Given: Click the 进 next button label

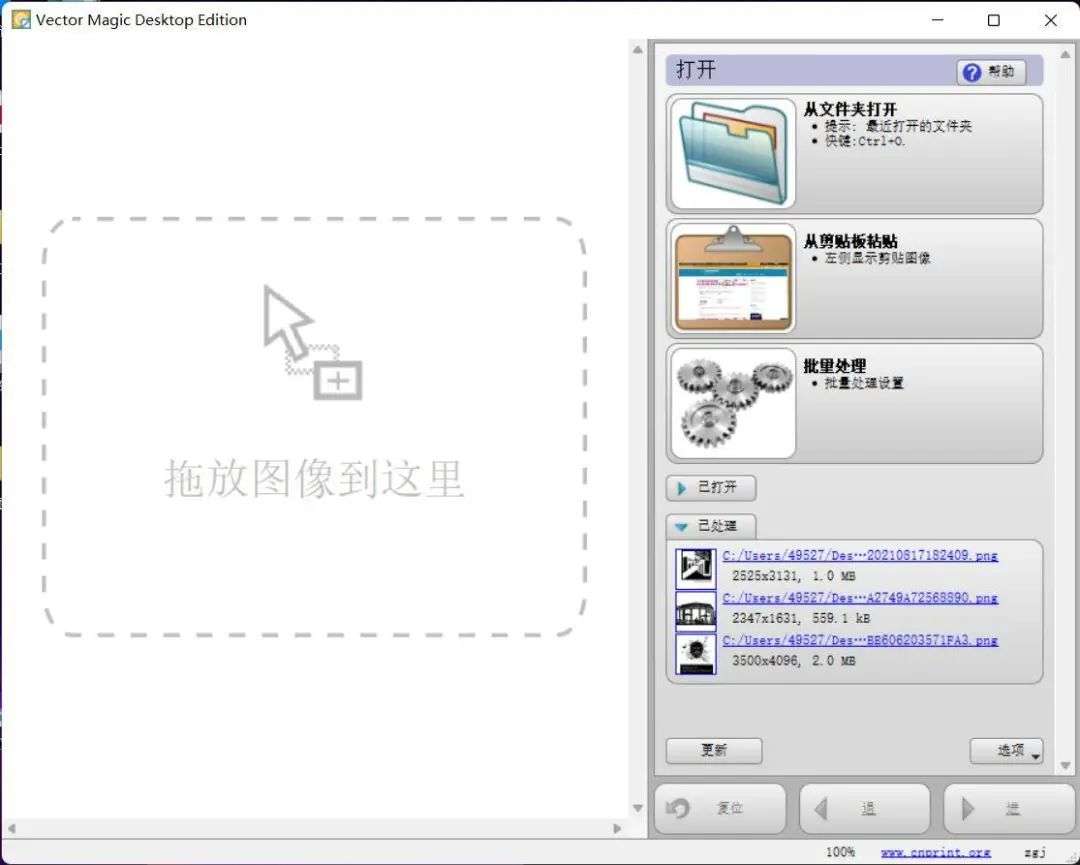Looking at the screenshot, I should click(1012, 809).
